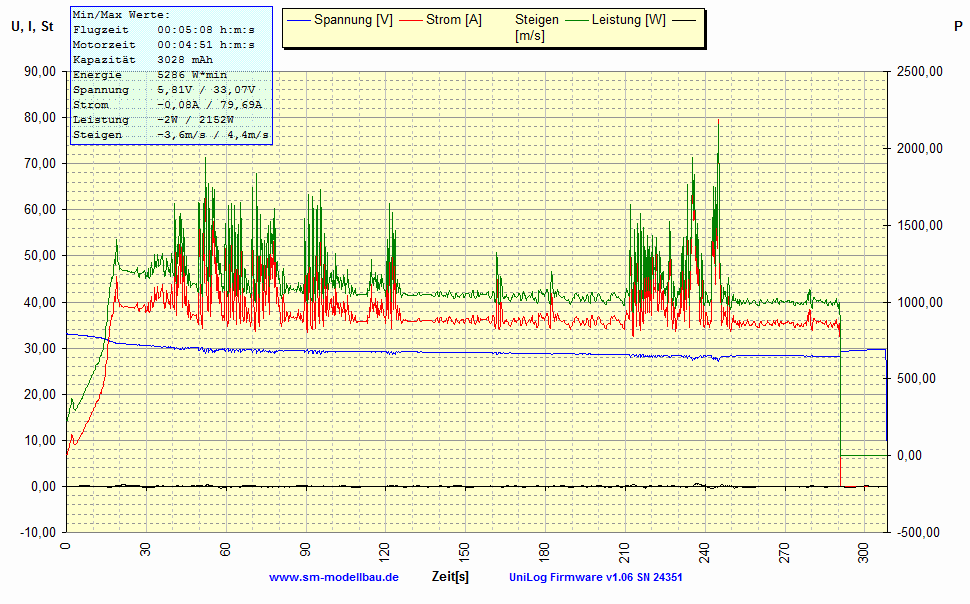
Task: Click the Flugzeit 00:05:08 row
Action: [x=163, y=30]
